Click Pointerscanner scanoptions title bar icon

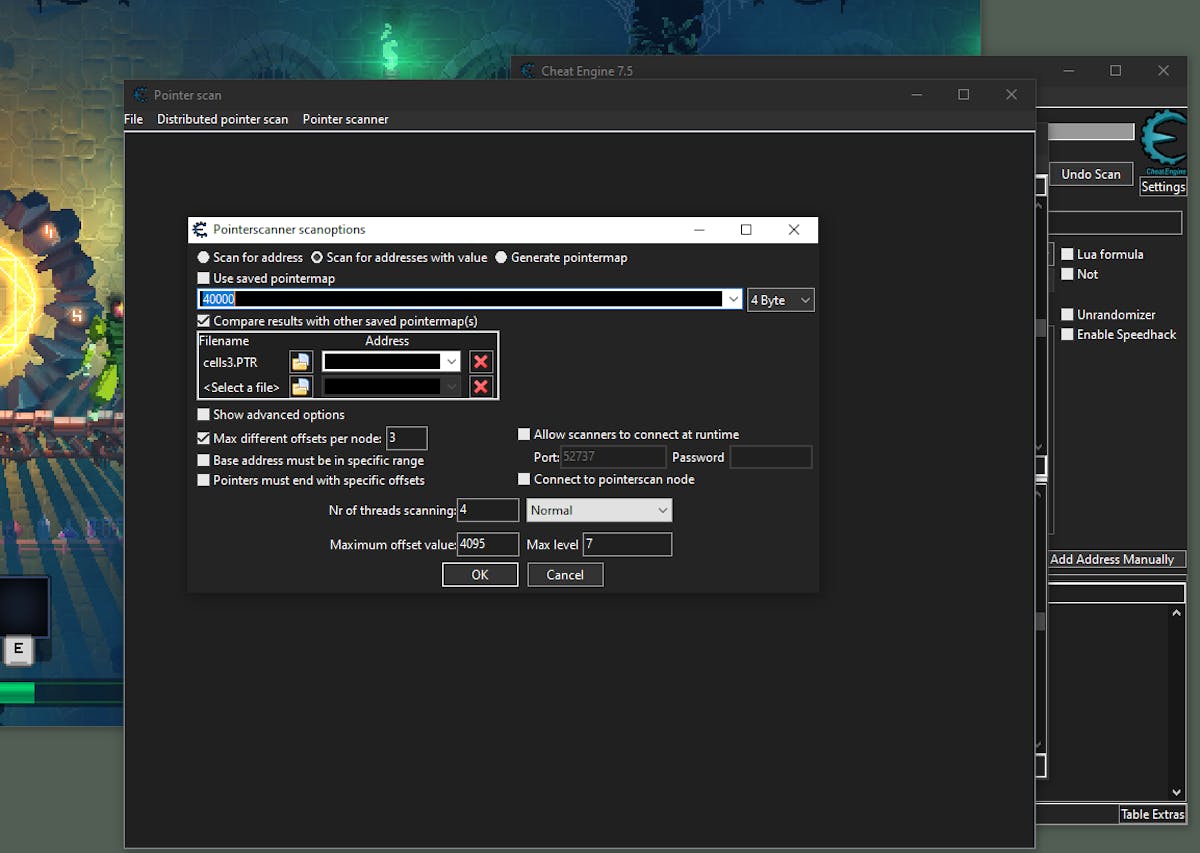pos(200,230)
